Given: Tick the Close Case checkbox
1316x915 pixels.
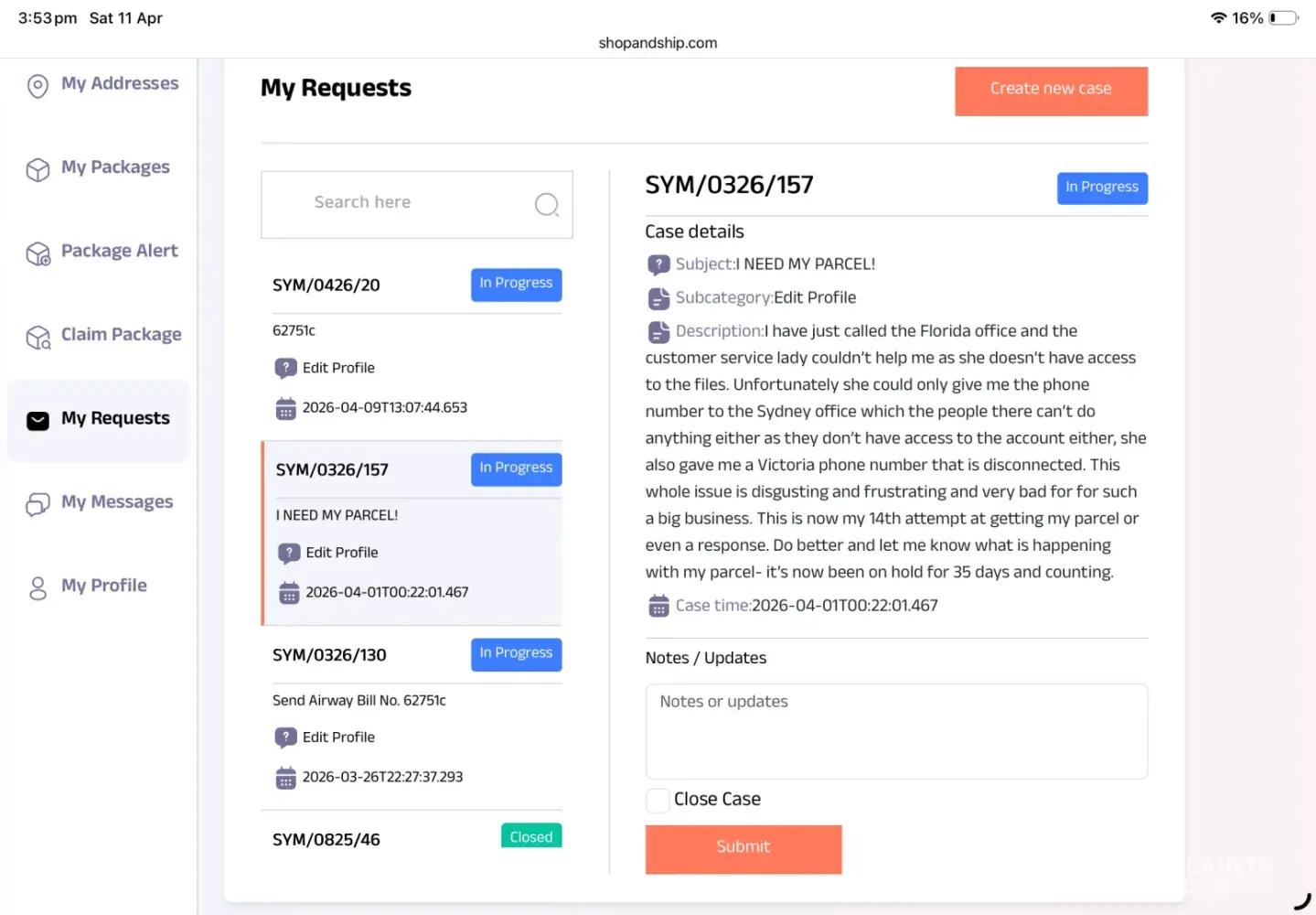Looking at the screenshot, I should pyautogui.click(x=658, y=801).
